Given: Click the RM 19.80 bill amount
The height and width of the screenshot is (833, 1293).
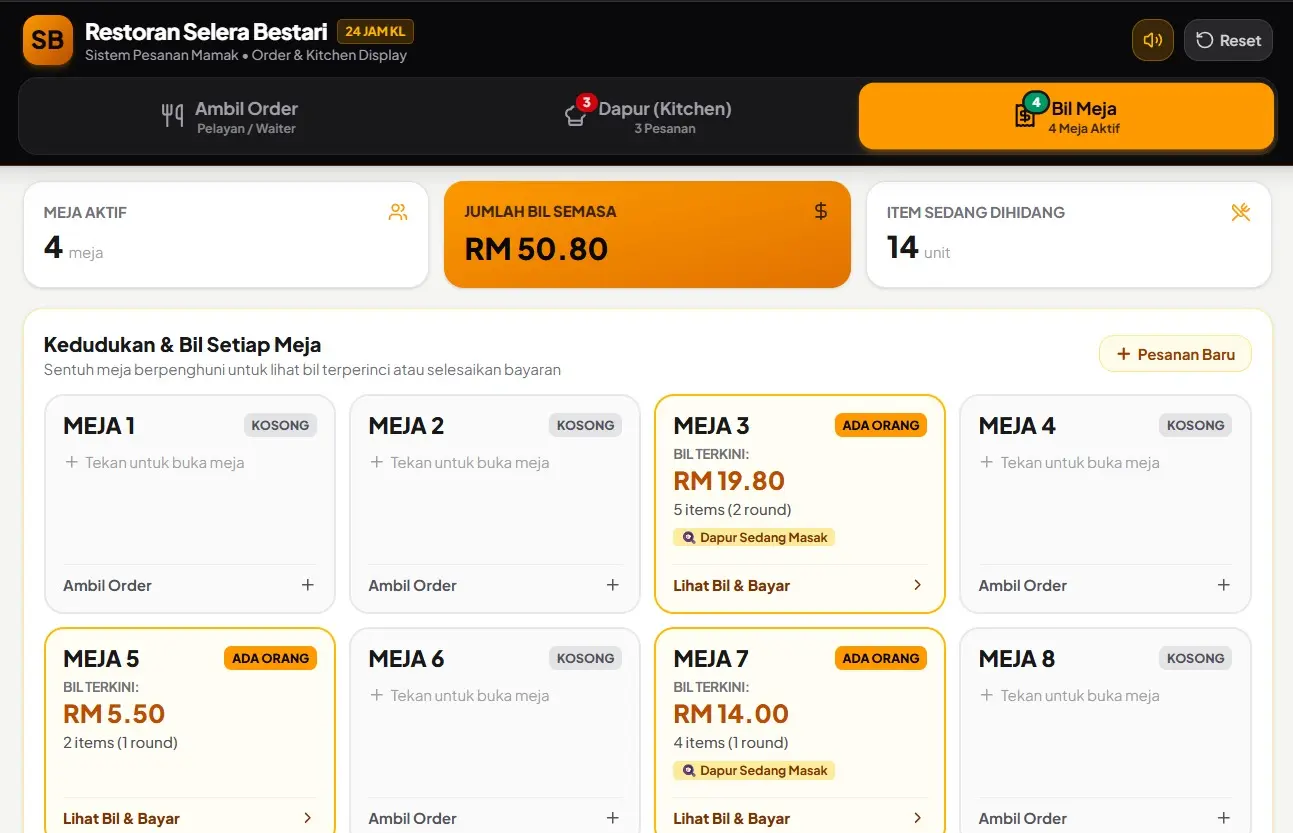Looking at the screenshot, I should [x=729, y=481].
